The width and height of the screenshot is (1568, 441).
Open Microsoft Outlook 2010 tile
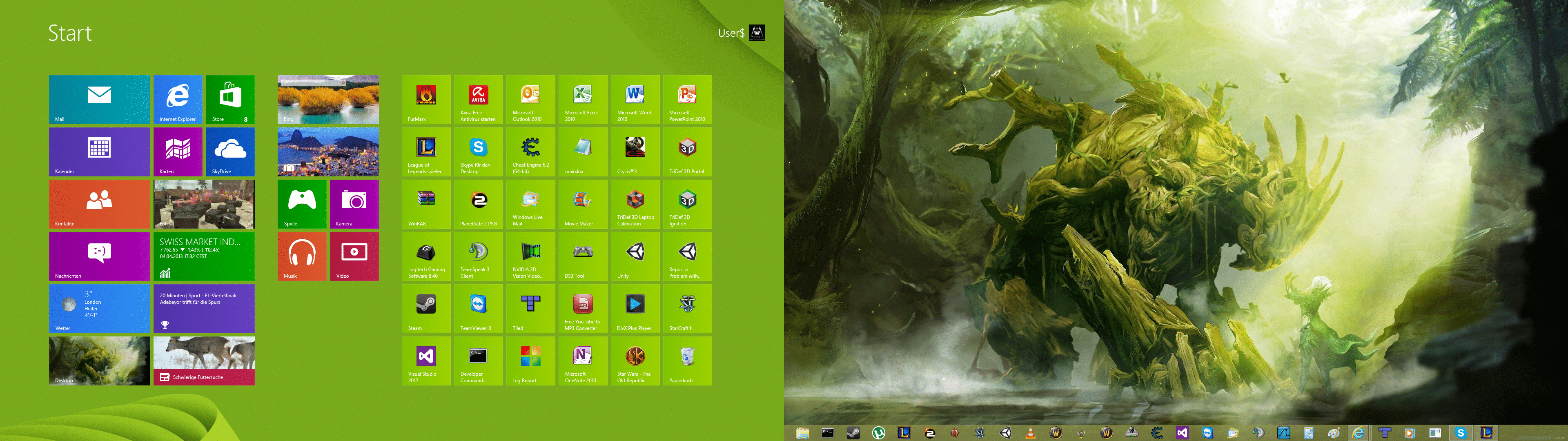(x=531, y=99)
